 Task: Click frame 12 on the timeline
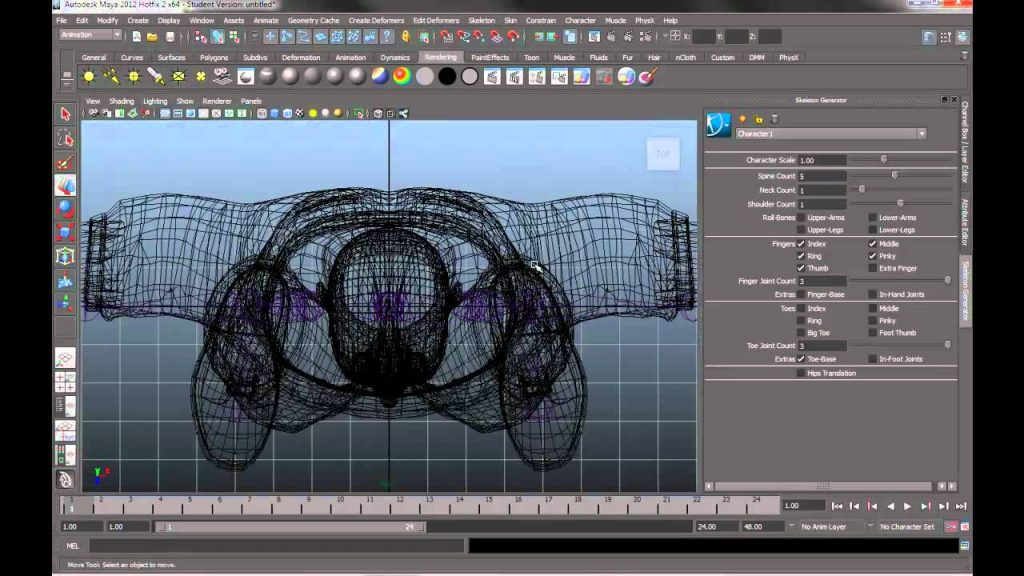(398, 504)
